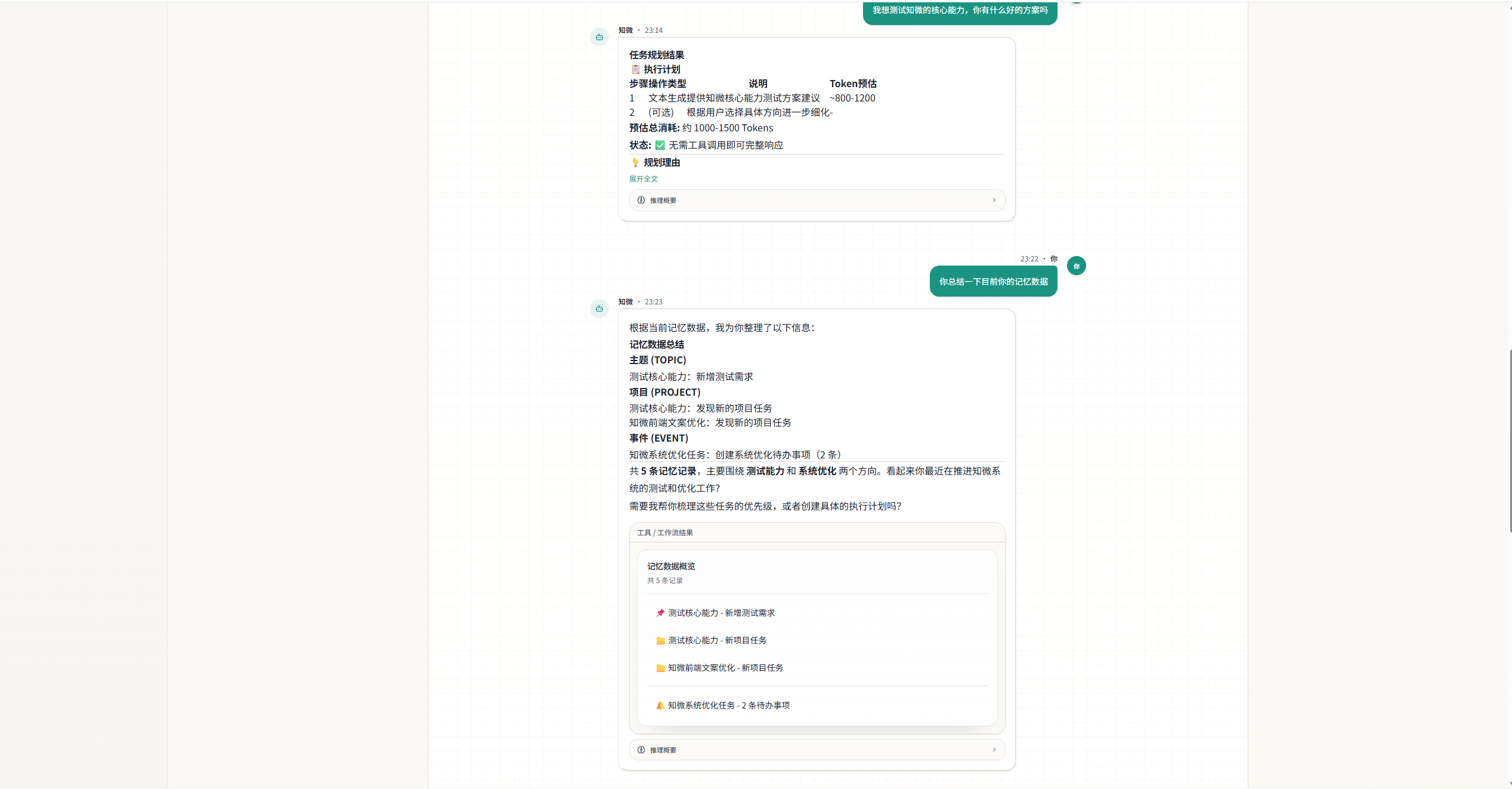Click the robot avatar beside the 23:23 知微 message

tap(599, 309)
